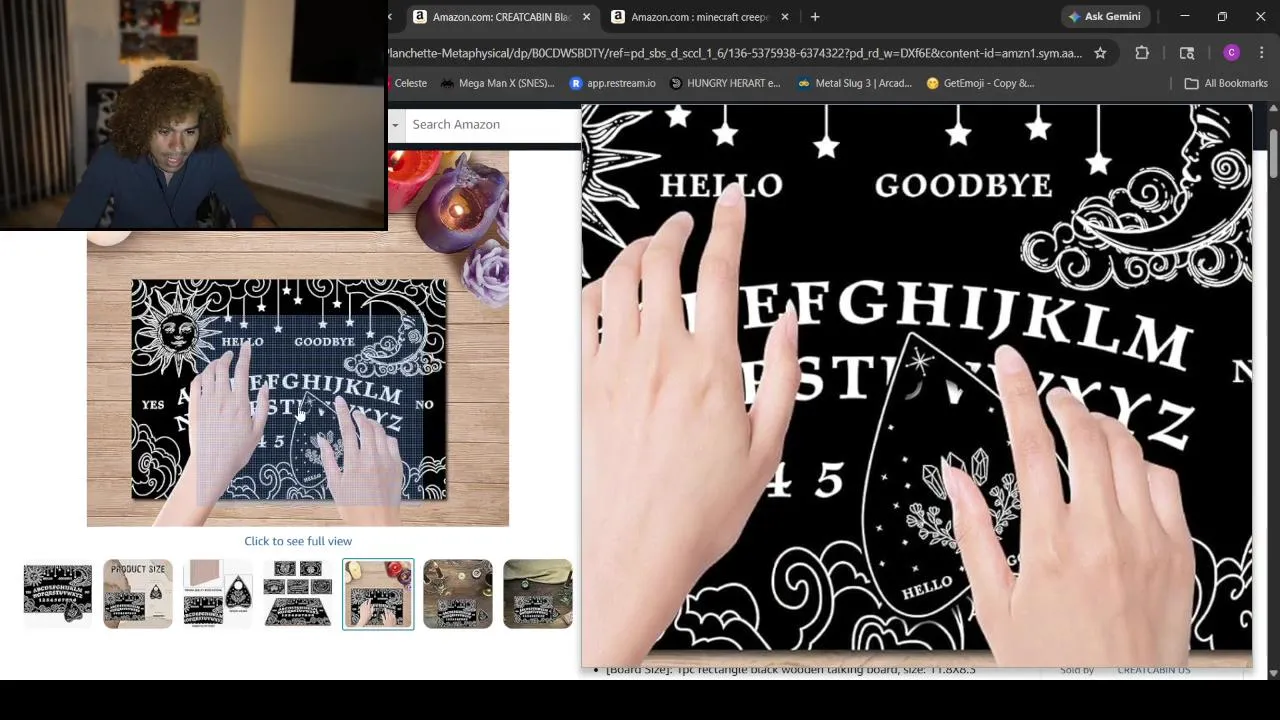
Task: Switch to the minecraft creeper tab
Action: point(699,17)
